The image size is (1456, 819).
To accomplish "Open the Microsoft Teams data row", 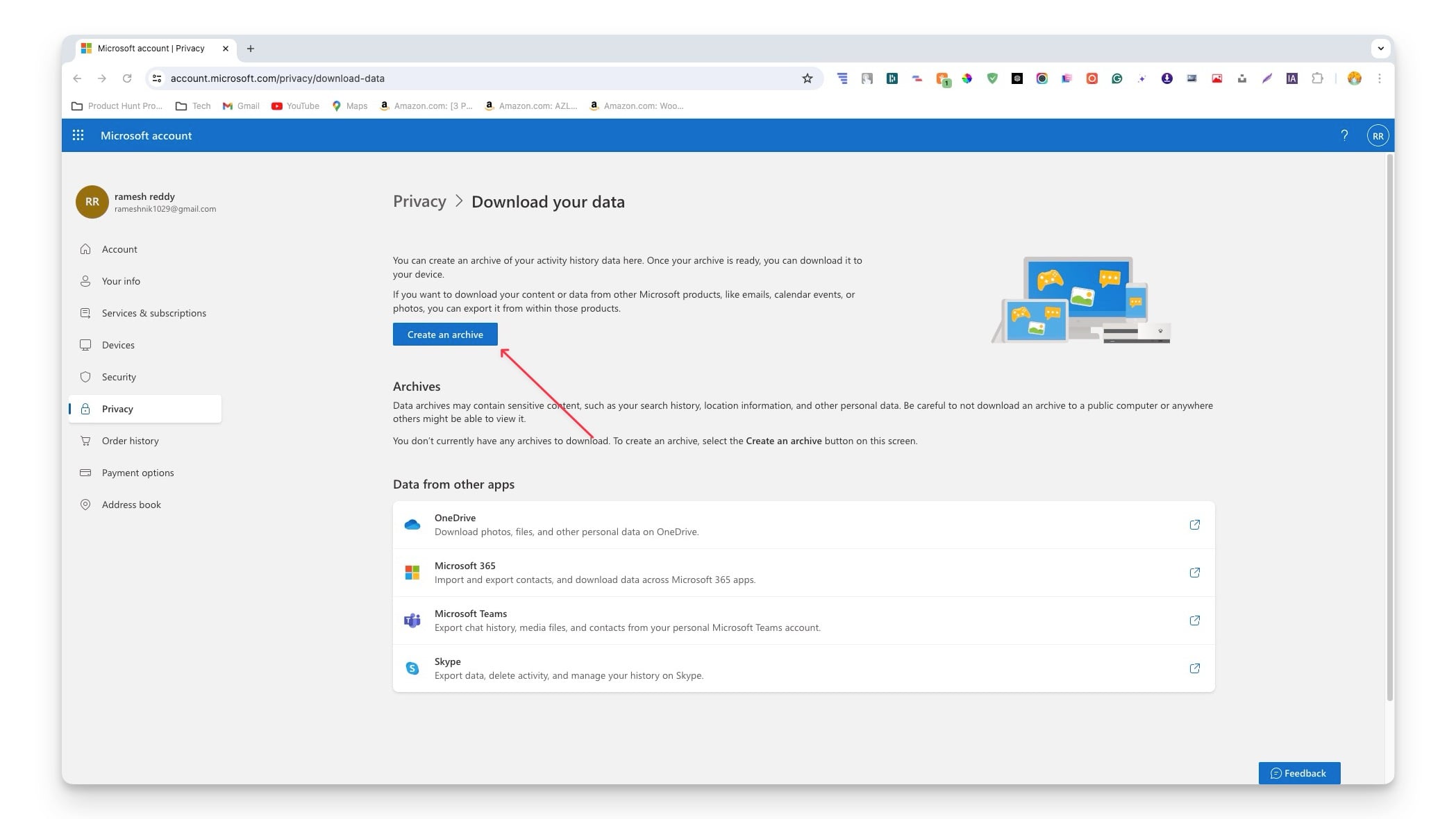I will click(803, 620).
